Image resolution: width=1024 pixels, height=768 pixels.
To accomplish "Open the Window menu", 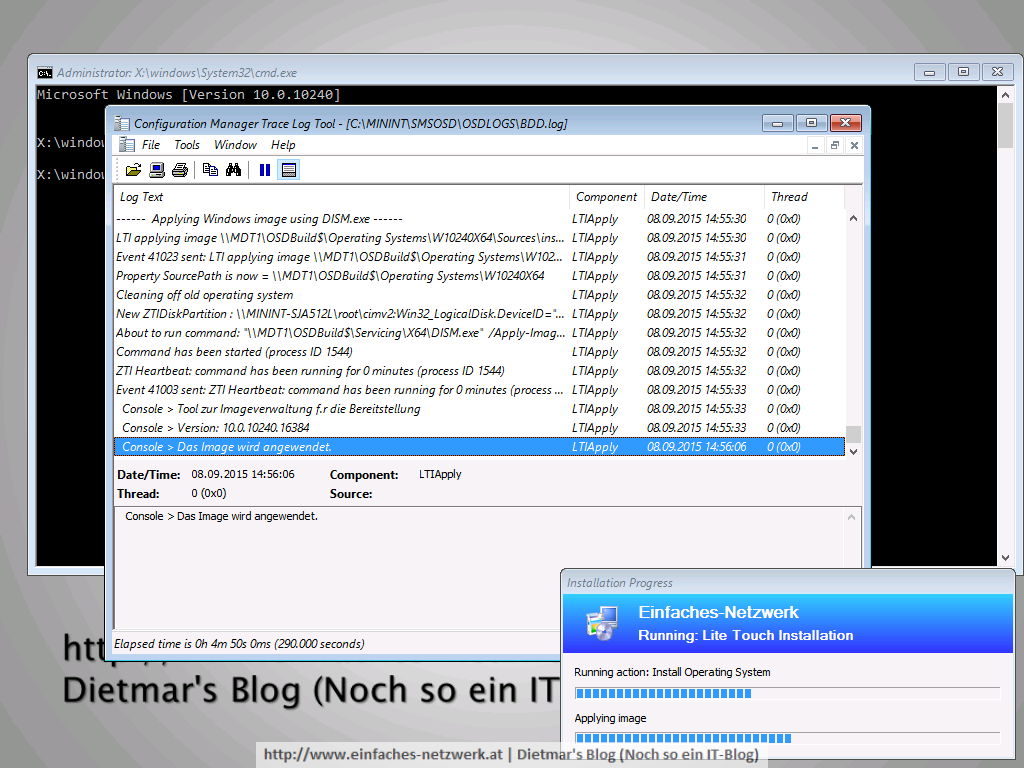I will coord(235,145).
